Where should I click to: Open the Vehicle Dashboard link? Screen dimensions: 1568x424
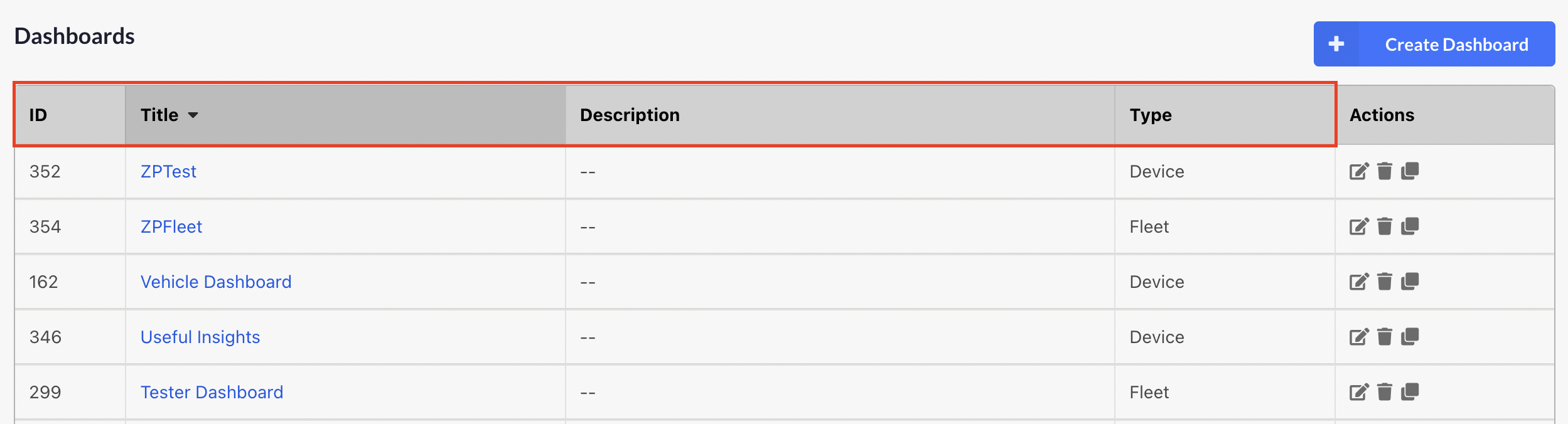(x=216, y=282)
